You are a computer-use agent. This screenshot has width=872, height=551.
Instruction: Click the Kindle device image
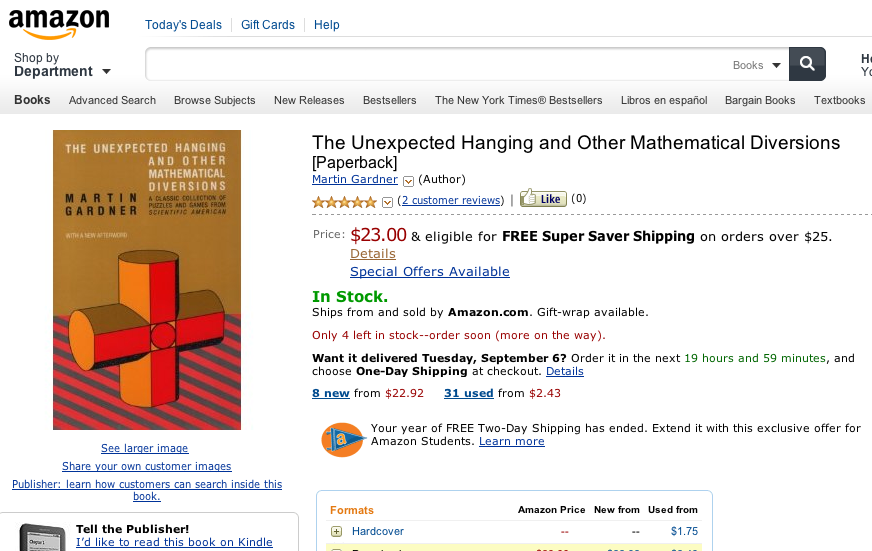[34, 534]
